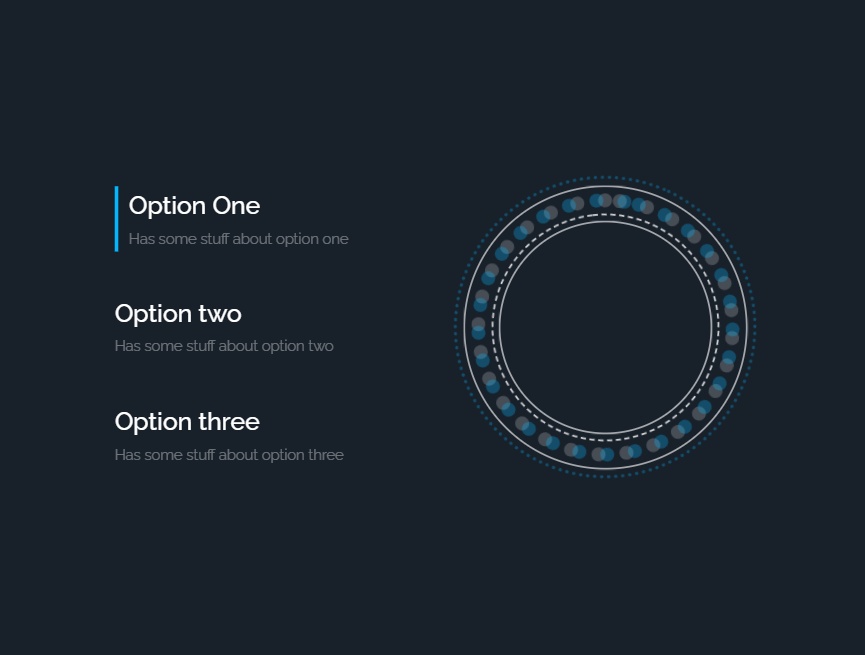Switch to the Option two tab
Image resolution: width=865 pixels, height=655 pixels.
click(178, 314)
